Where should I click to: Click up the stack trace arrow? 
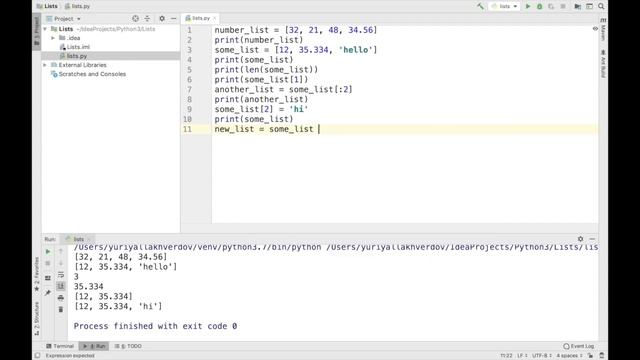point(61,251)
